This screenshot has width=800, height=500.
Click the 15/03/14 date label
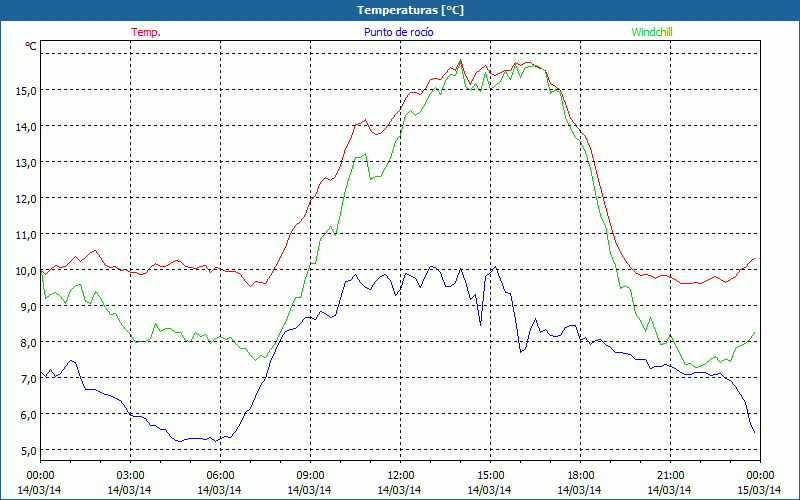click(760, 490)
